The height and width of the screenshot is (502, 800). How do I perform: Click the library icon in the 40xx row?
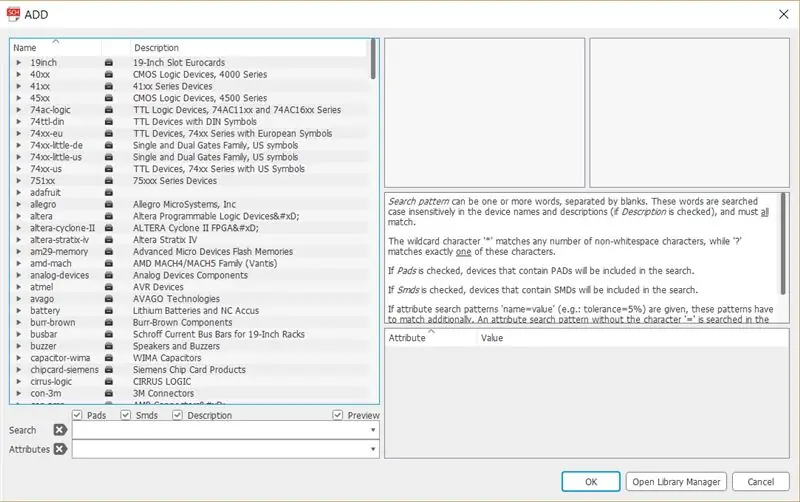click(x=109, y=74)
